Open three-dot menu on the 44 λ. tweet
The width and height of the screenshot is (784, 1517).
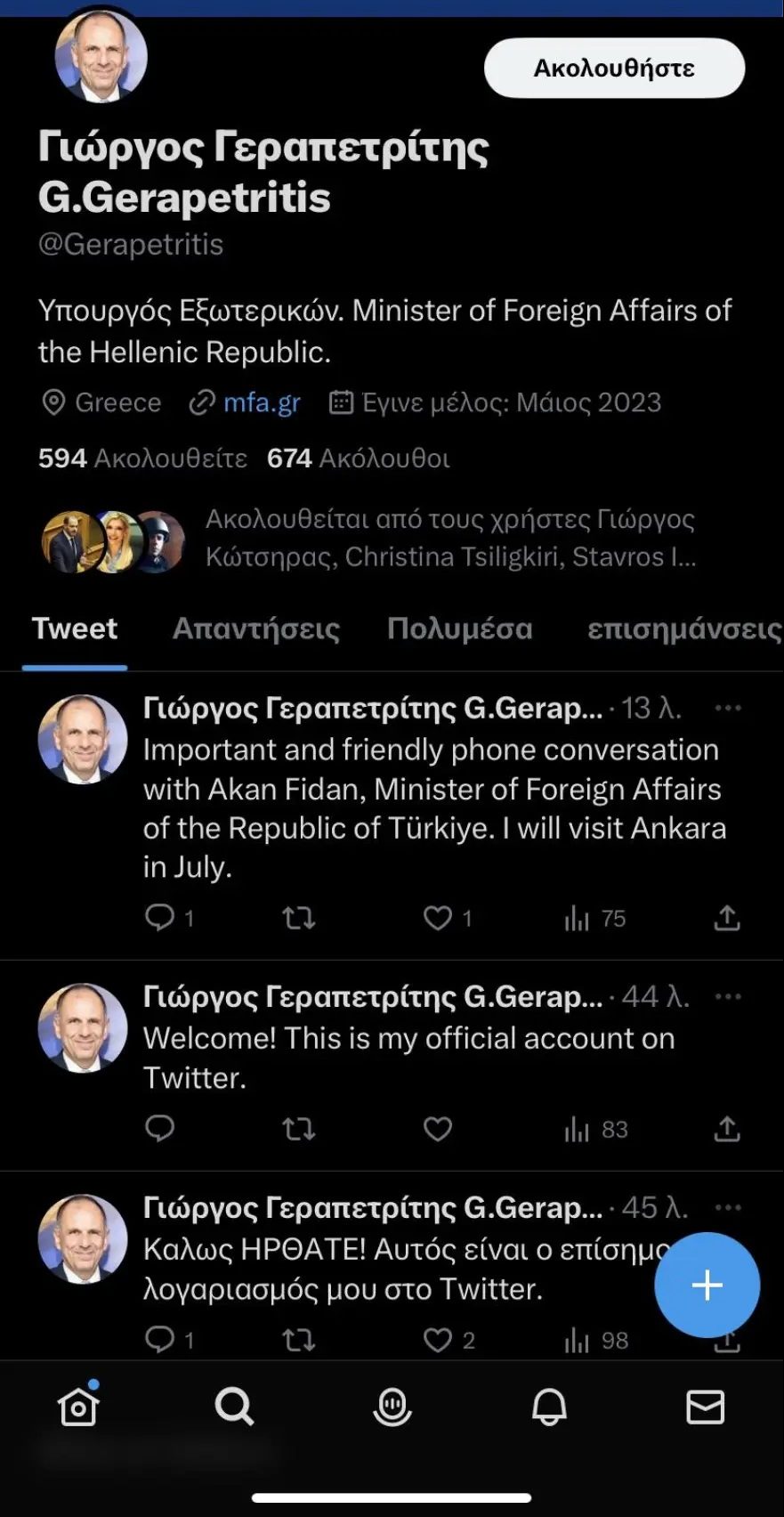[728, 996]
